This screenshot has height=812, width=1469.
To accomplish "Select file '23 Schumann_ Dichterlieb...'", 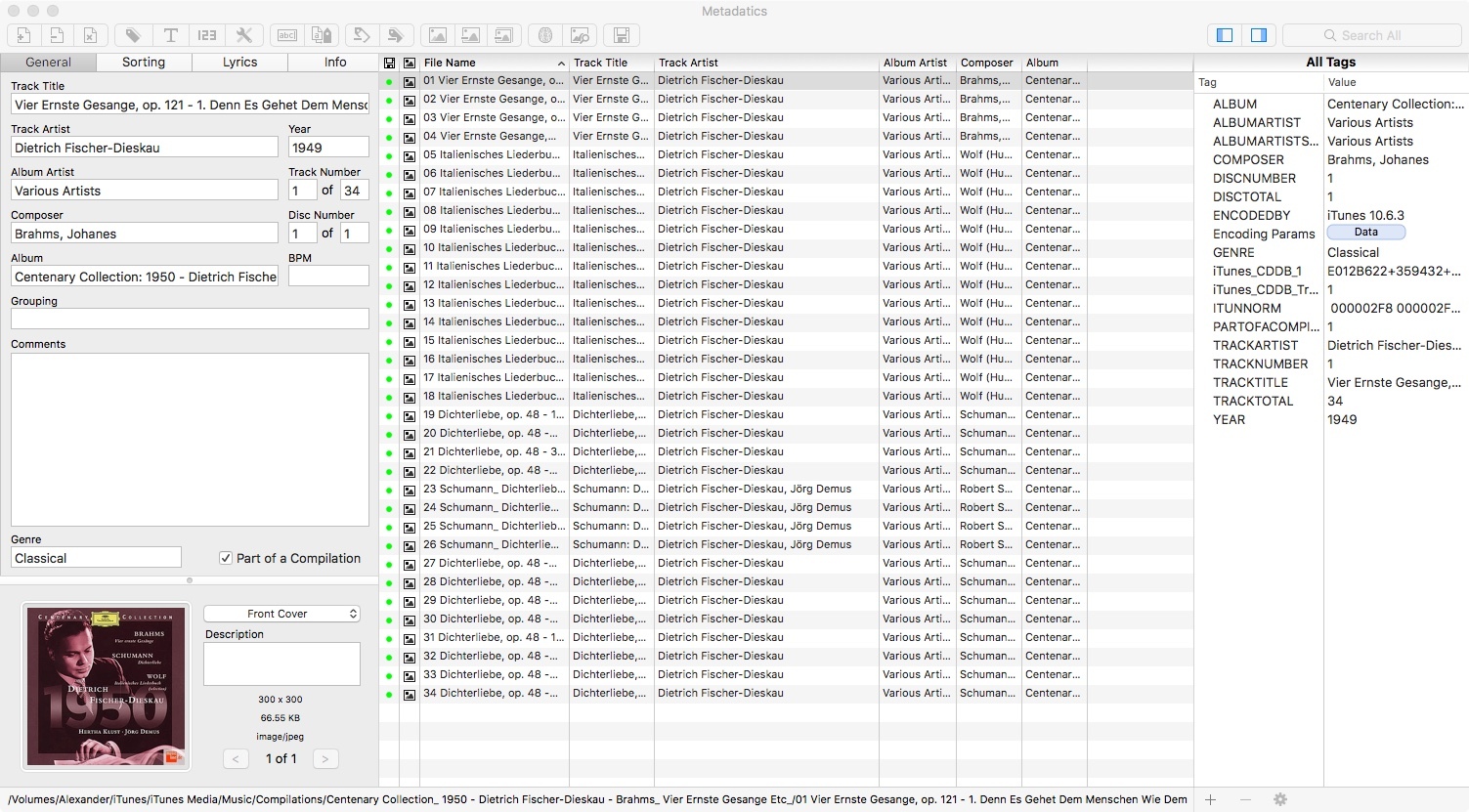I will 494,489.
